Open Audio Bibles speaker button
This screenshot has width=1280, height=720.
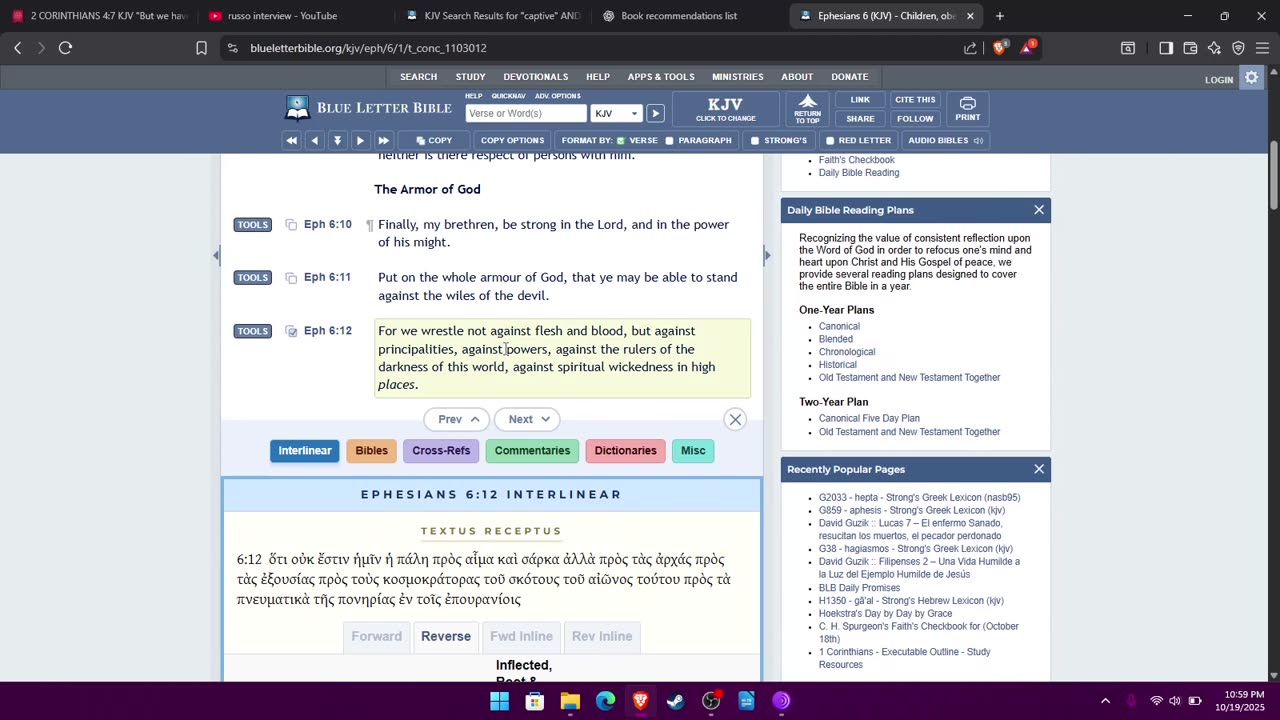pos(945,141)
